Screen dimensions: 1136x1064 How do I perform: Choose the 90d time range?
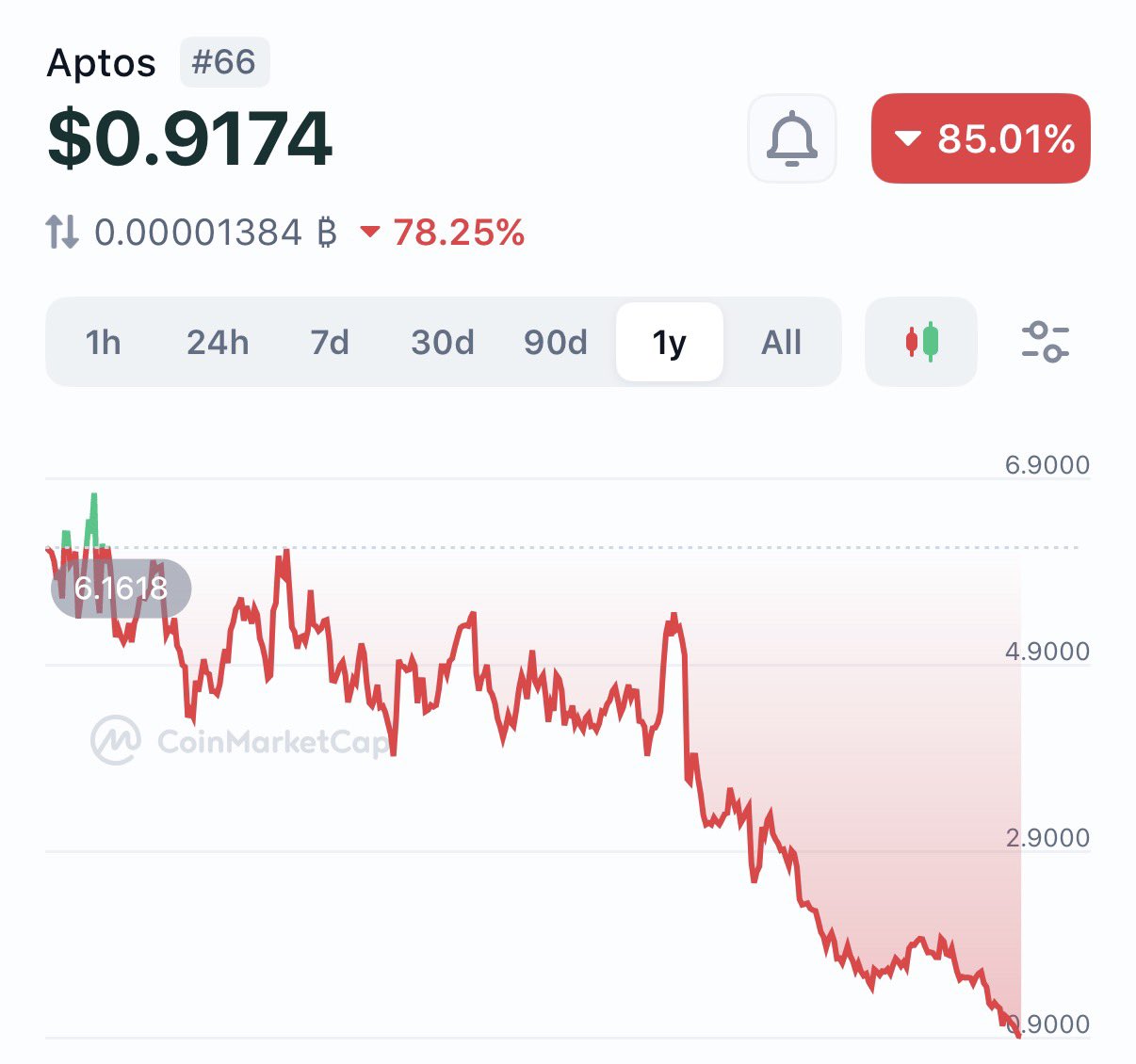tap(556, 342)
